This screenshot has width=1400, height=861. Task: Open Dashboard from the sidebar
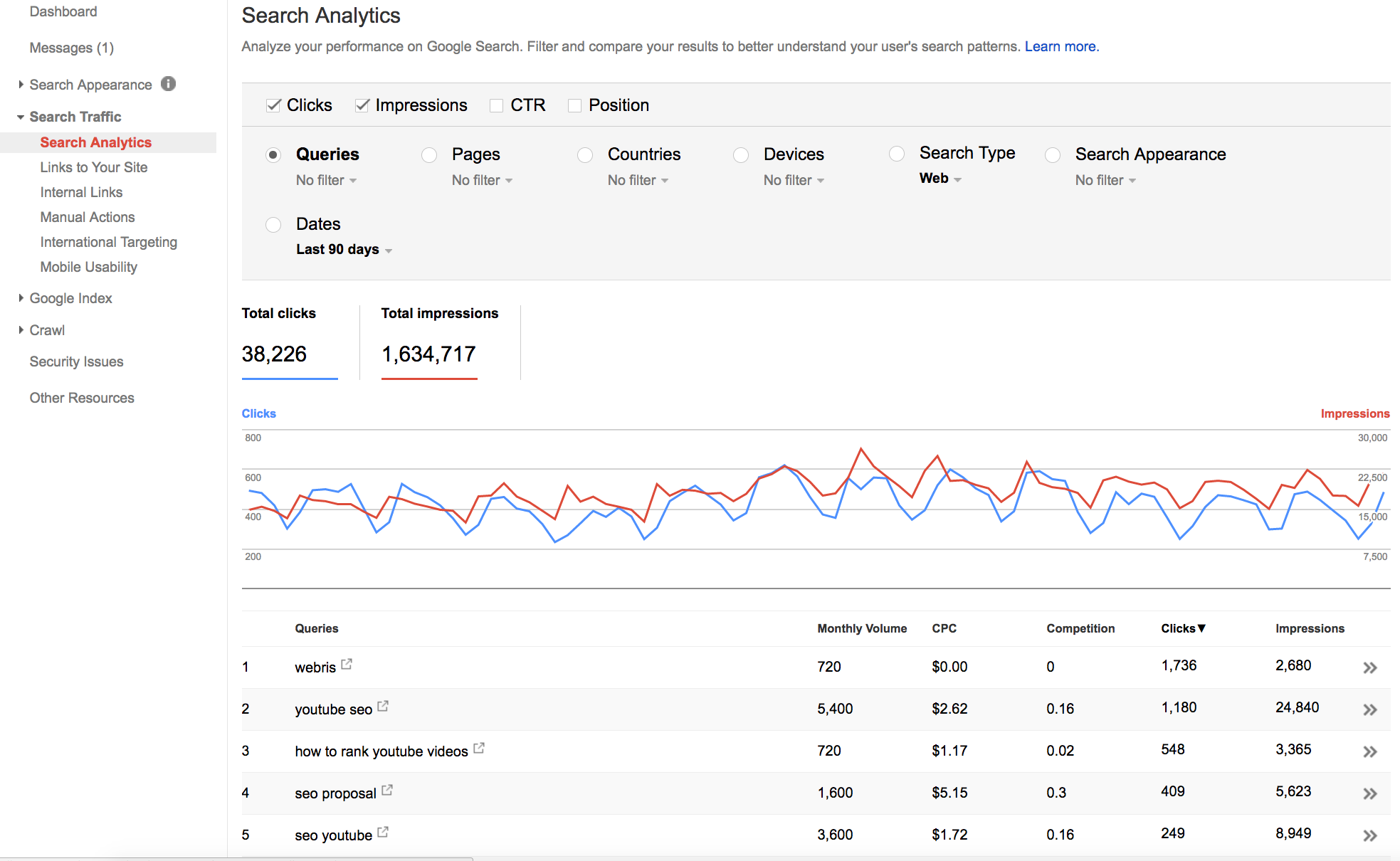point(63,11)
